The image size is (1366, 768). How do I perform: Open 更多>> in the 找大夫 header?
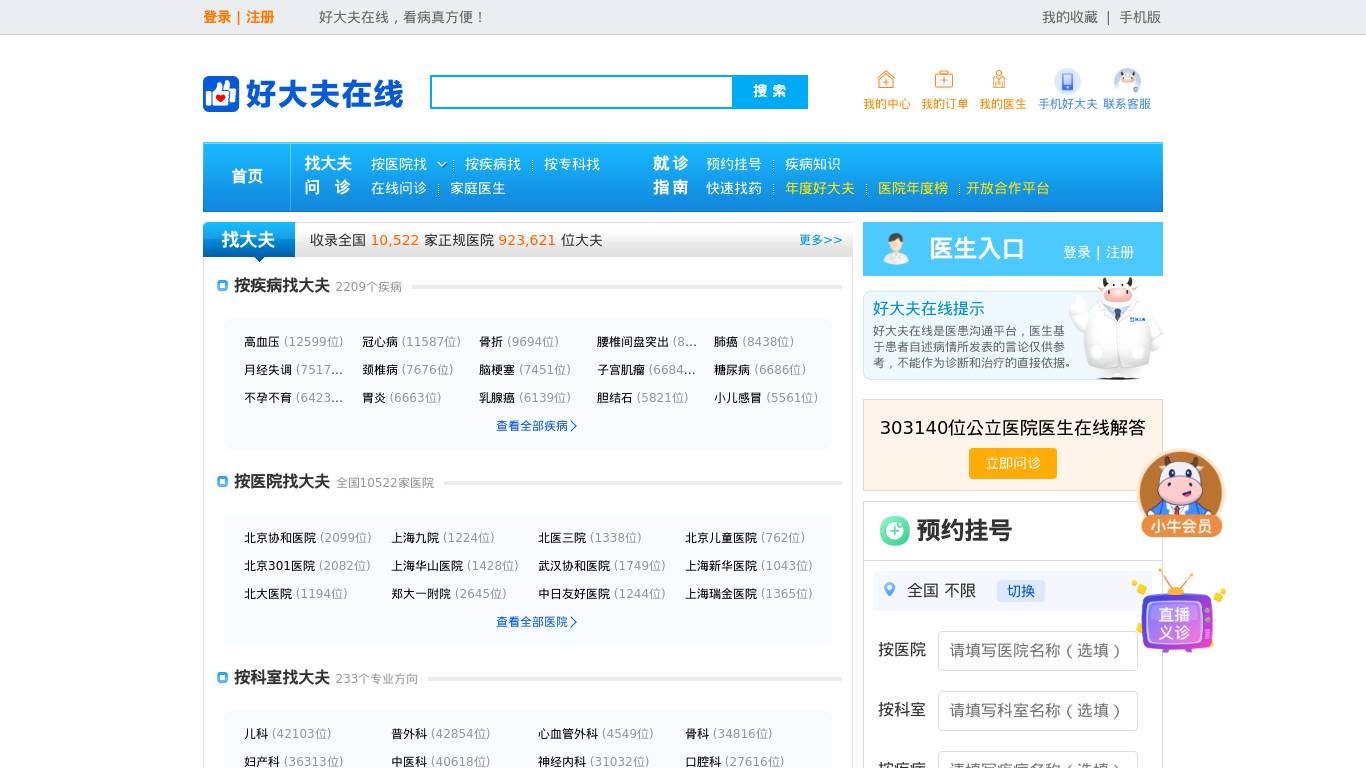pos(820,240)
